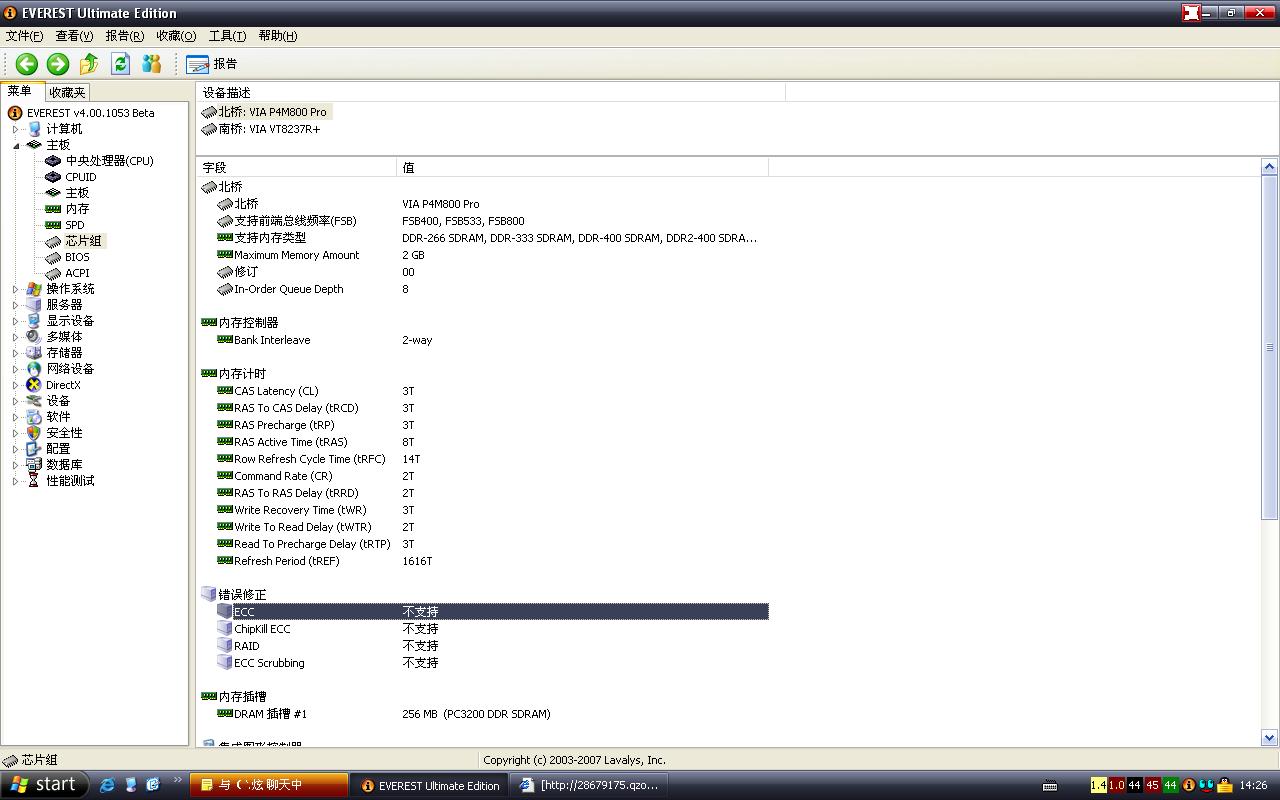Expand the DirectX tree node
The height and width of the screenshot is (800, 1280).
tap(15, 385)
